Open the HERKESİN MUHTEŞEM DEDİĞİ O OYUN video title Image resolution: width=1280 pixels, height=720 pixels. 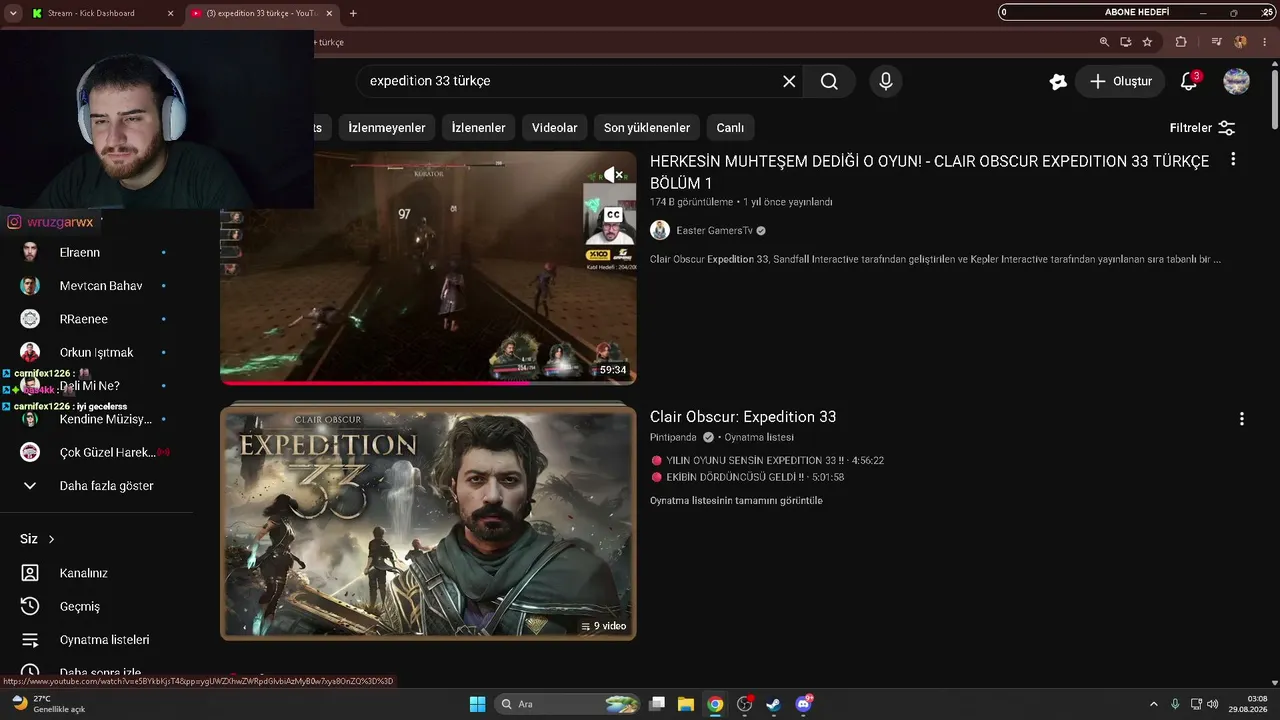click(929, 172)
